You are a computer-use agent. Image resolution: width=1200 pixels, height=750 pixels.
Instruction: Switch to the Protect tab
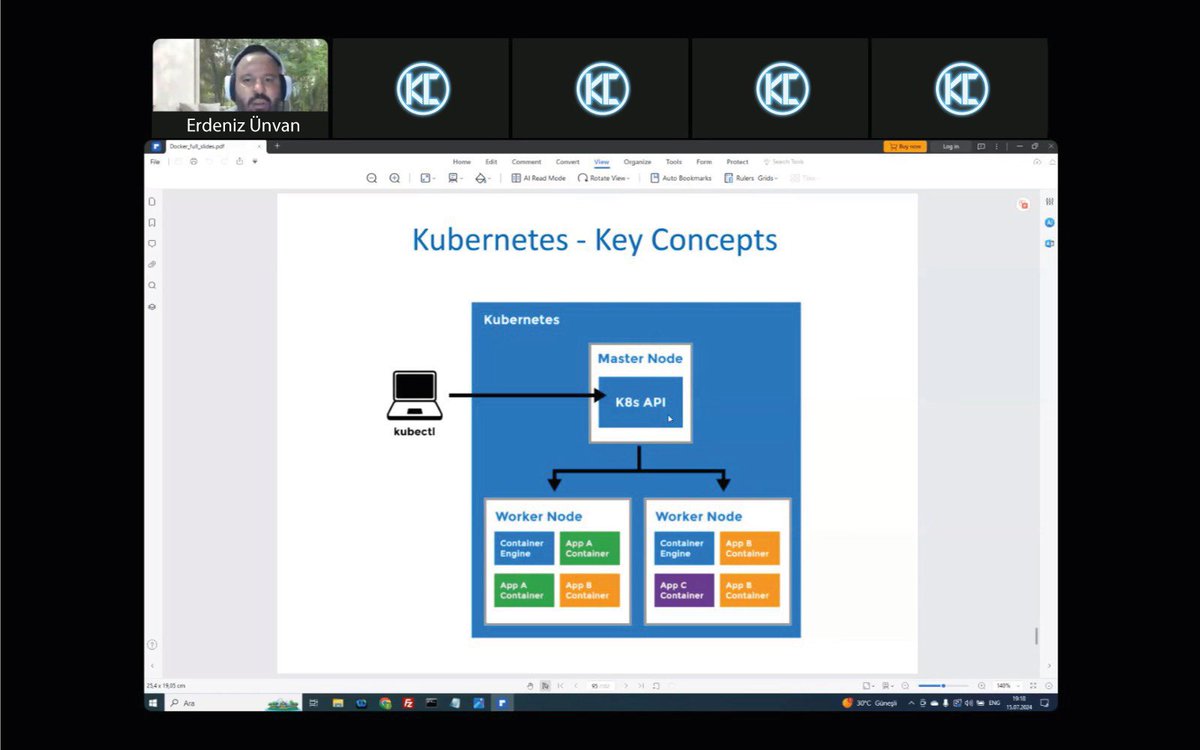(737, 161)
